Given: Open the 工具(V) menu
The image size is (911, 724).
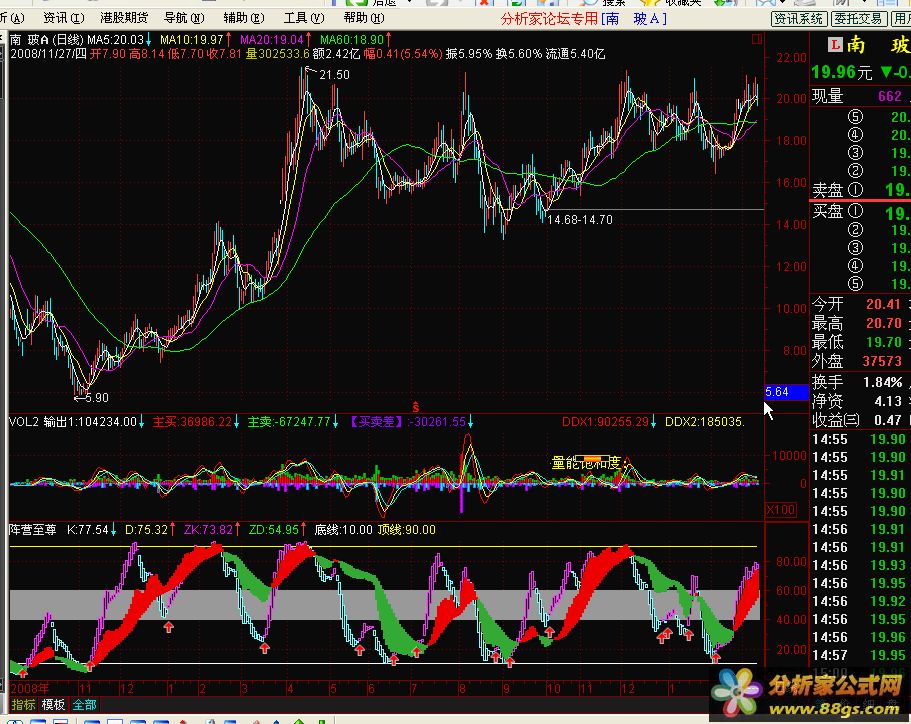Looking at the screenshot, I should (303, 18).
